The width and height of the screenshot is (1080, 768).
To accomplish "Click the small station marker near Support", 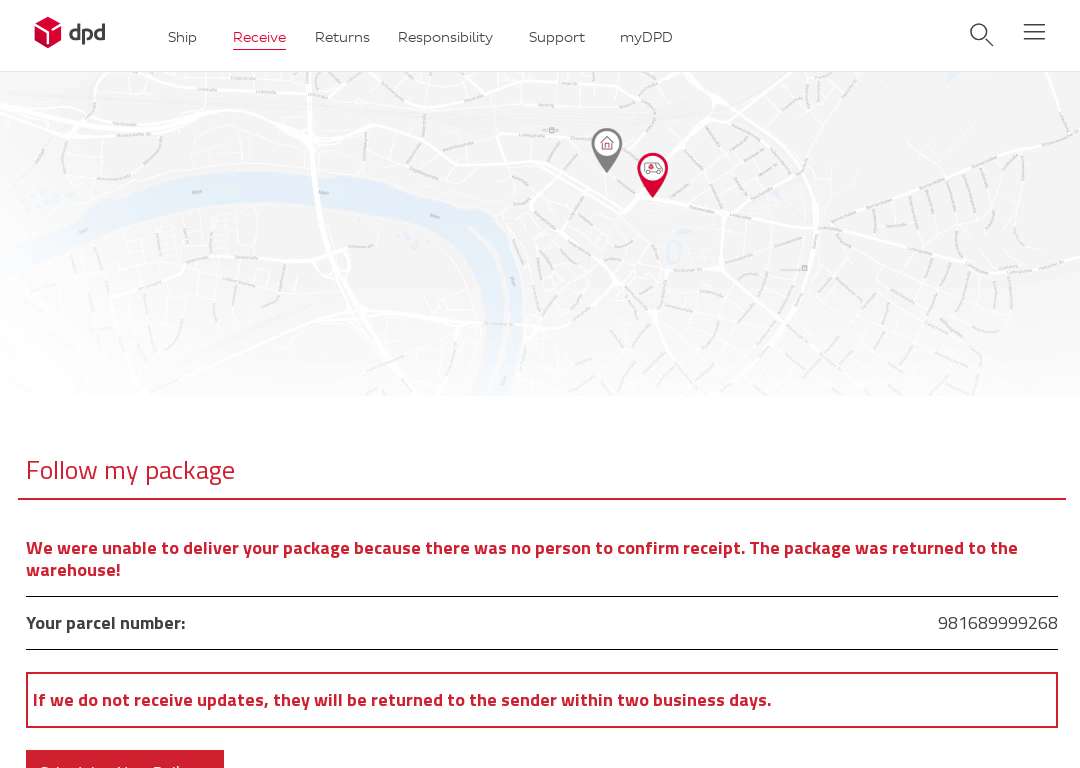I will [552, 129].
